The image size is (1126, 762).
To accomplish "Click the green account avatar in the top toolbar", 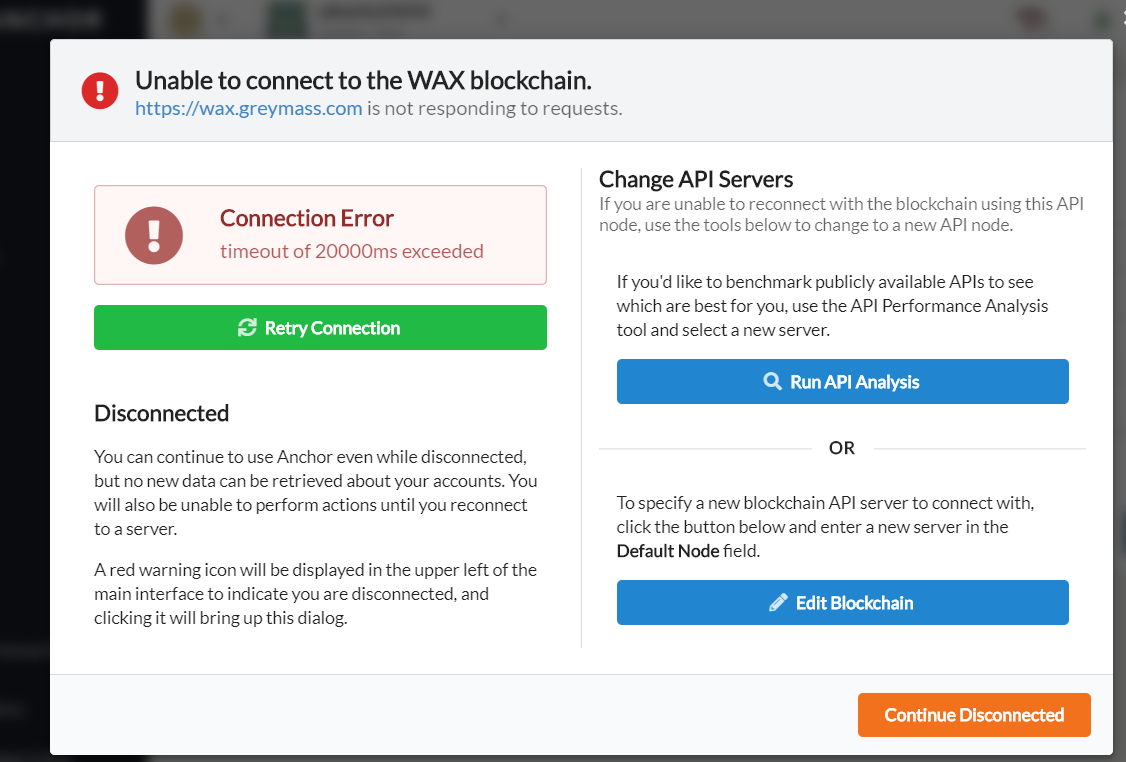I will coord(286,19).
